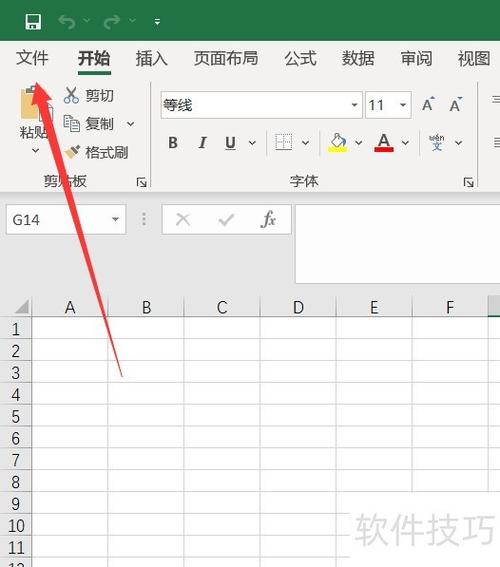Expand underline style options arrow

pyautogui.click(x=252, y=143)
